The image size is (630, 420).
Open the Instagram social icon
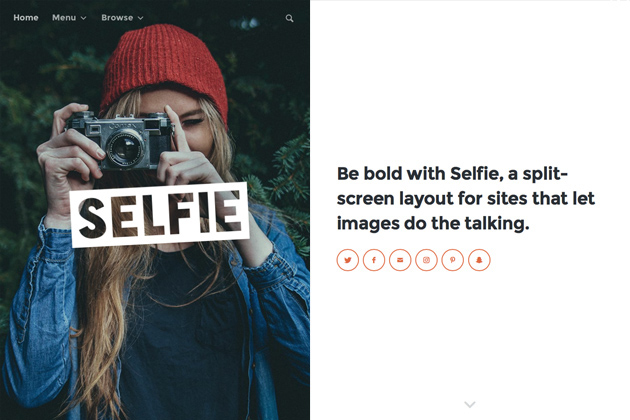click(x=426, y=260)
